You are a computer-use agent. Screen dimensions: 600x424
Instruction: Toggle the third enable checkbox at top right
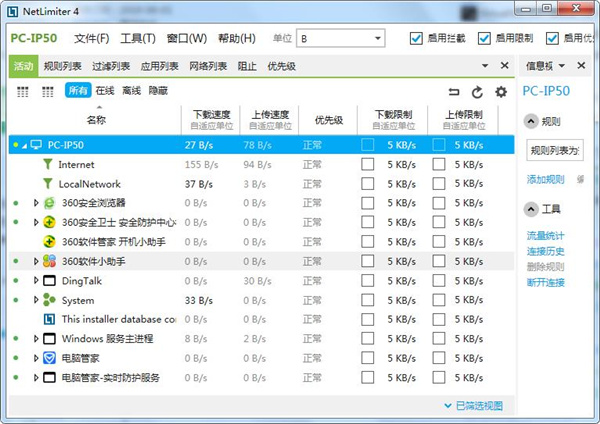(552, 38)
